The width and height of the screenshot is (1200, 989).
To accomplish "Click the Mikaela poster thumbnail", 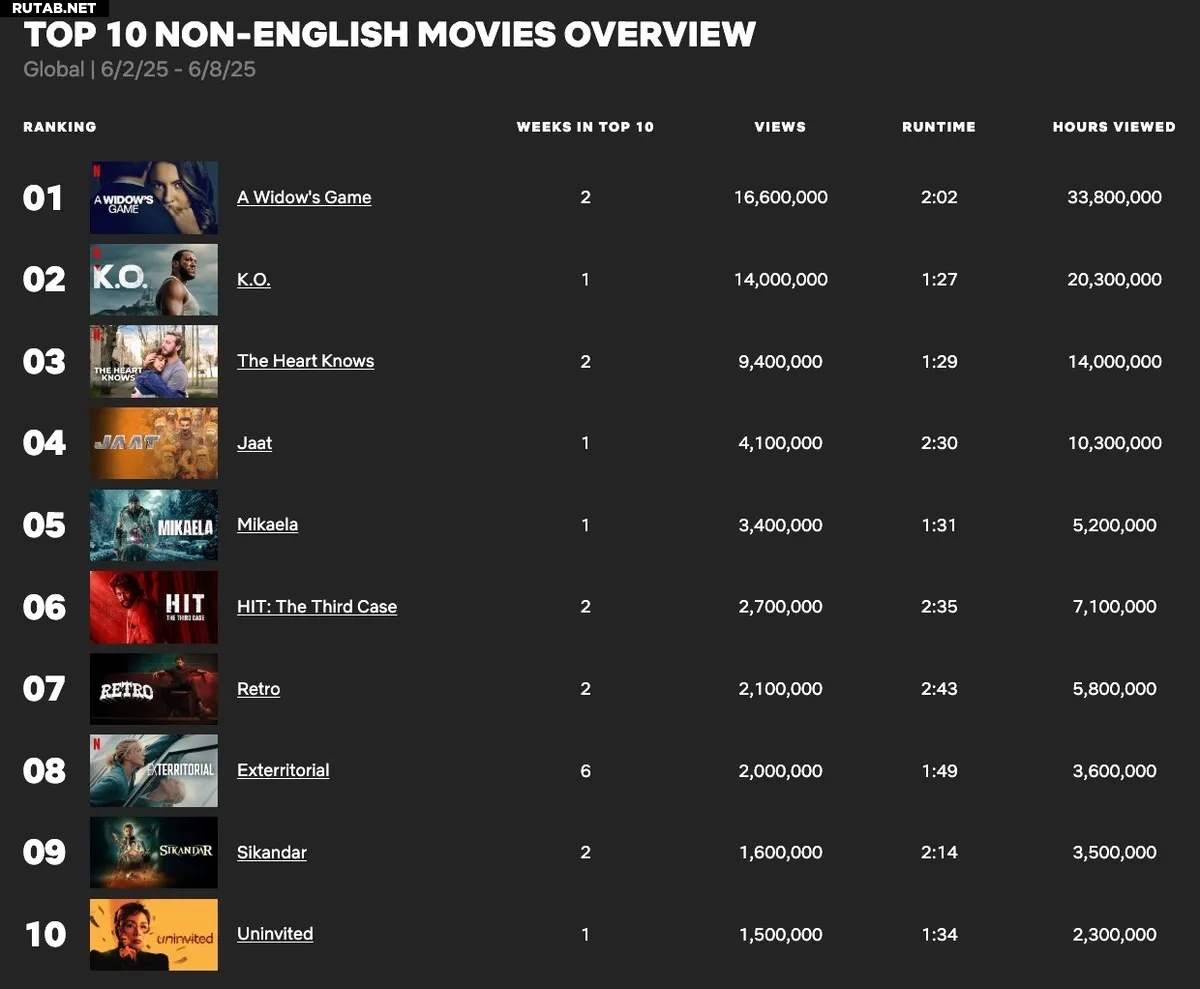I will click(x=154, y=525).
